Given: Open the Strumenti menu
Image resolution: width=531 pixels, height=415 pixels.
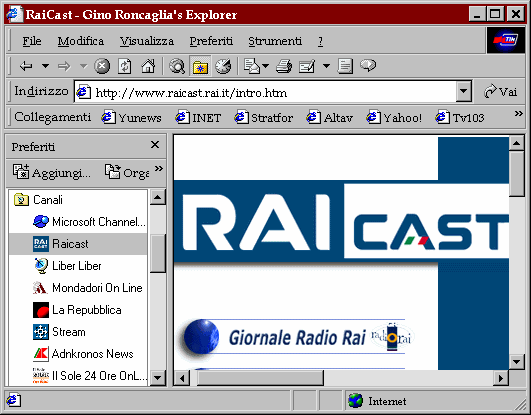Looking at the screenshot, I should (x=275, y=41).
